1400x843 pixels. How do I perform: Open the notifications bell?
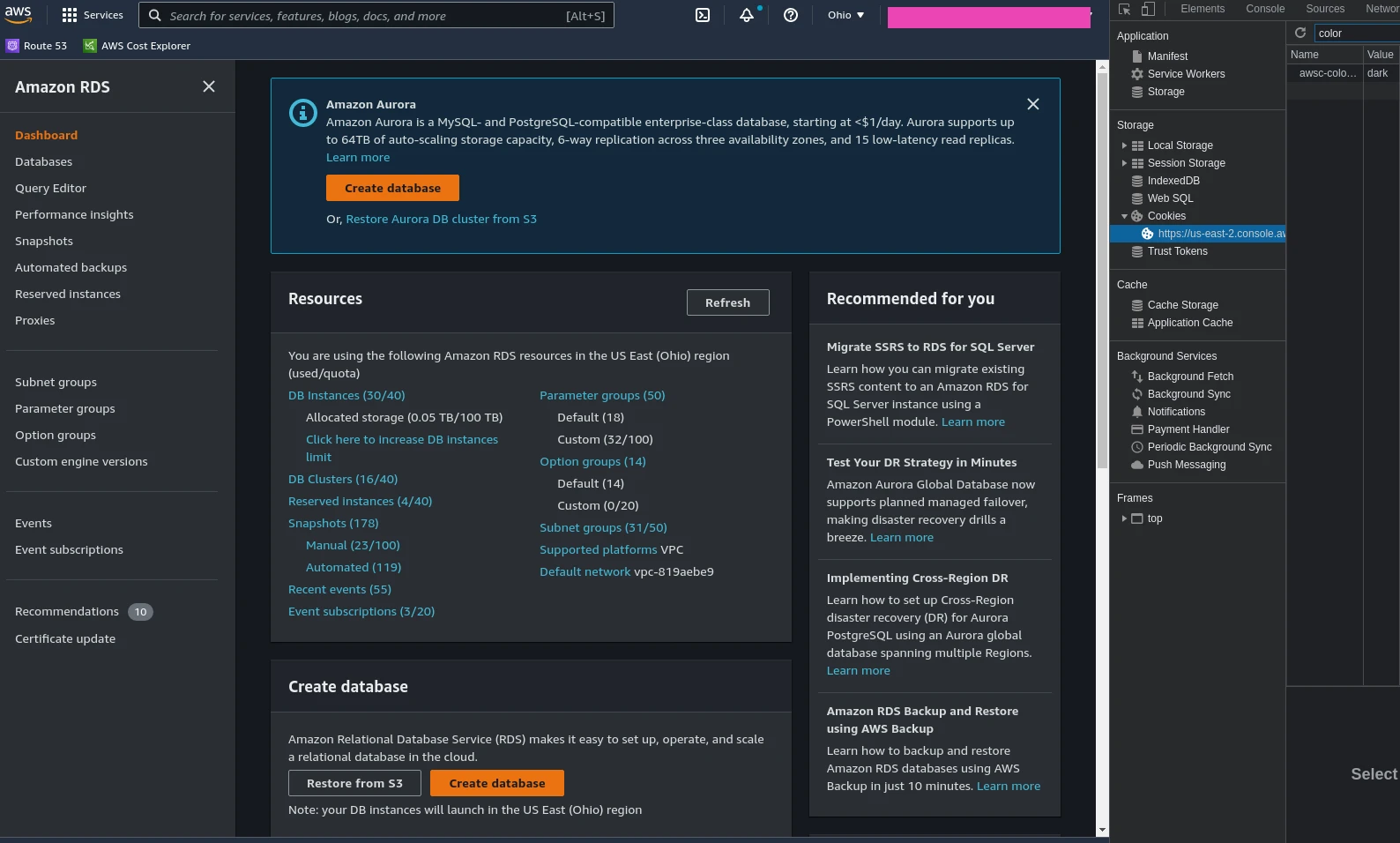pos(747,15)
